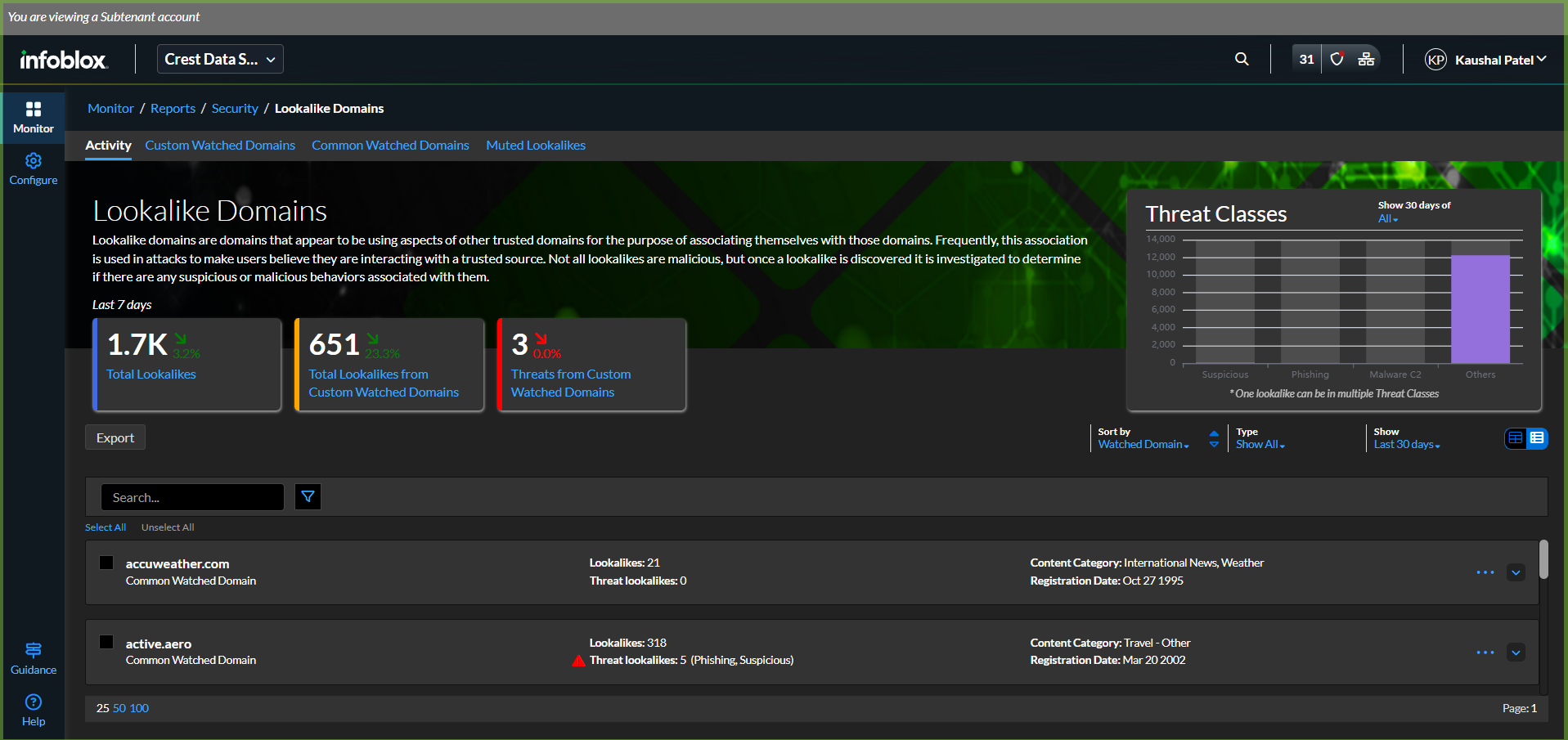
Task: Click the results list vertical scrollbar
Action: point(1543,559)
